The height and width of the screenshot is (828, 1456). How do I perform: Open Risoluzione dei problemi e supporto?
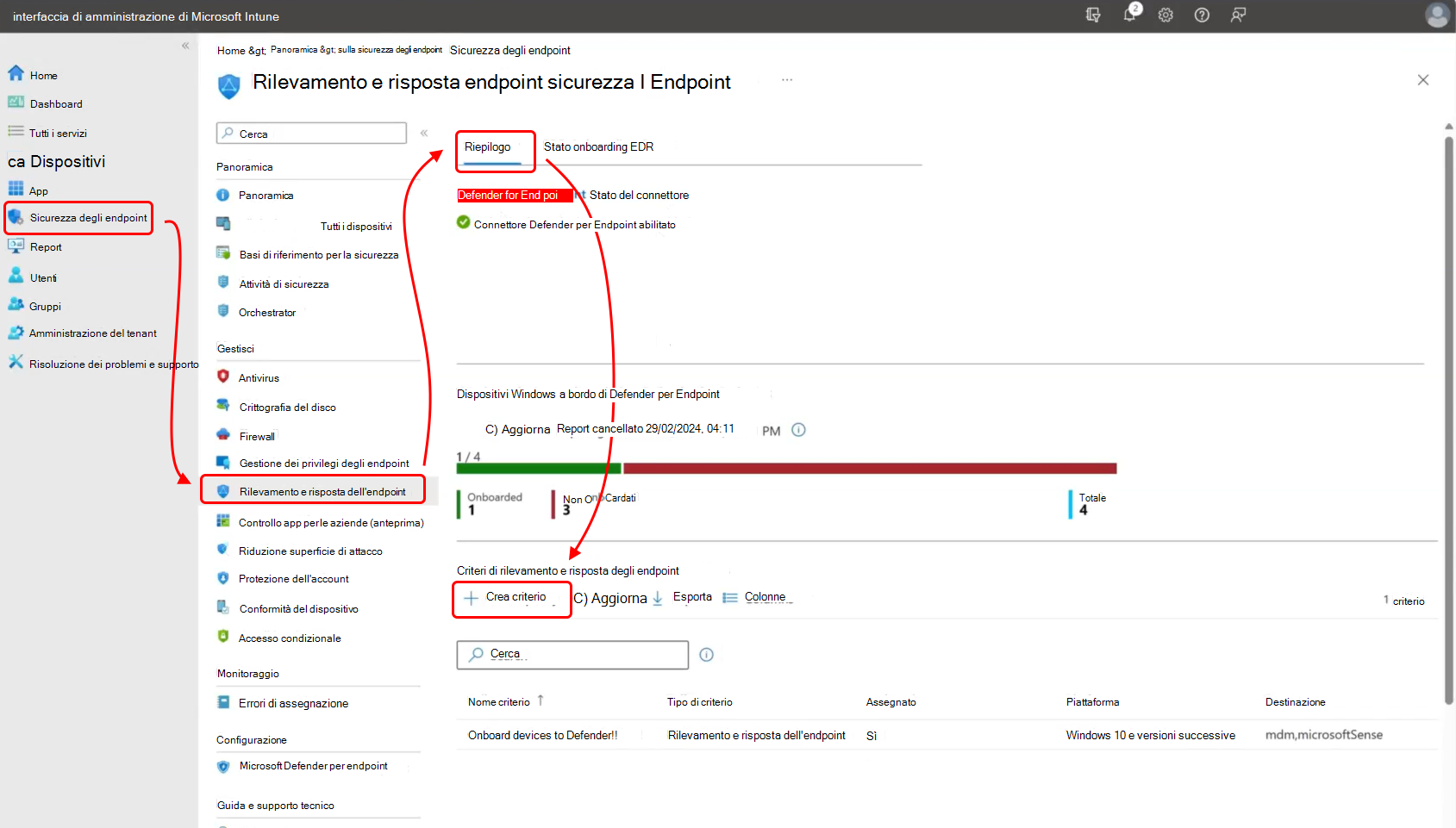pos(113,364)
